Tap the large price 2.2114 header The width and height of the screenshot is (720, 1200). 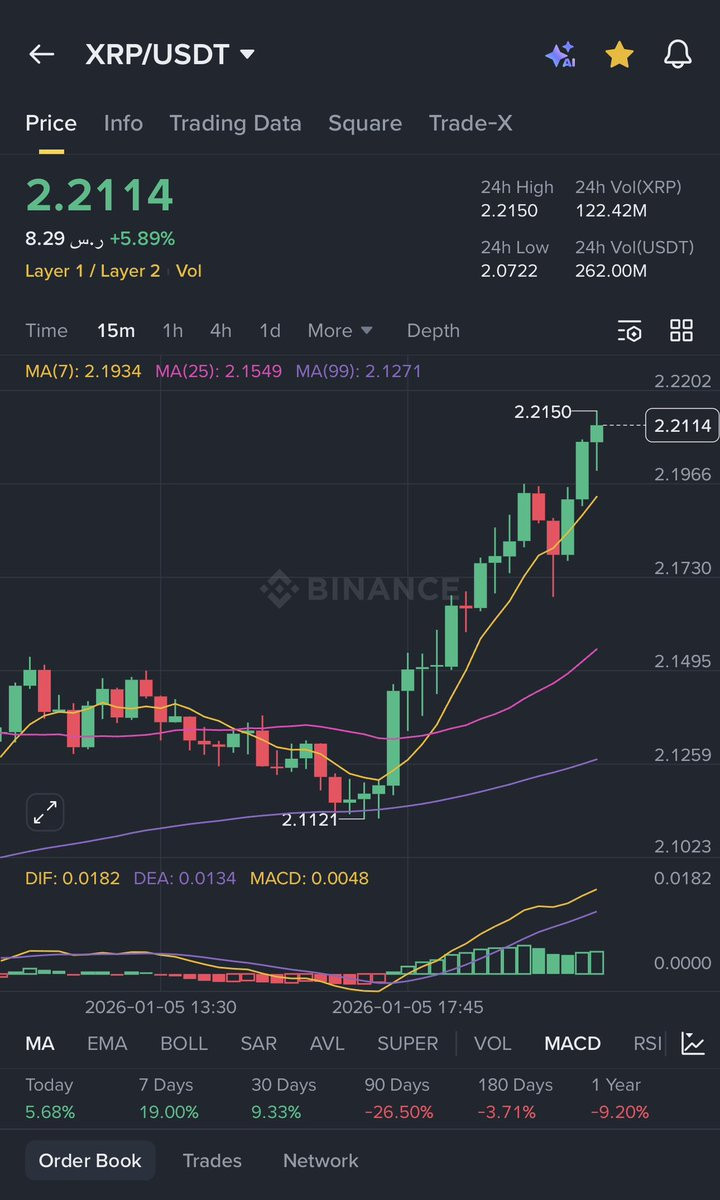99,195
